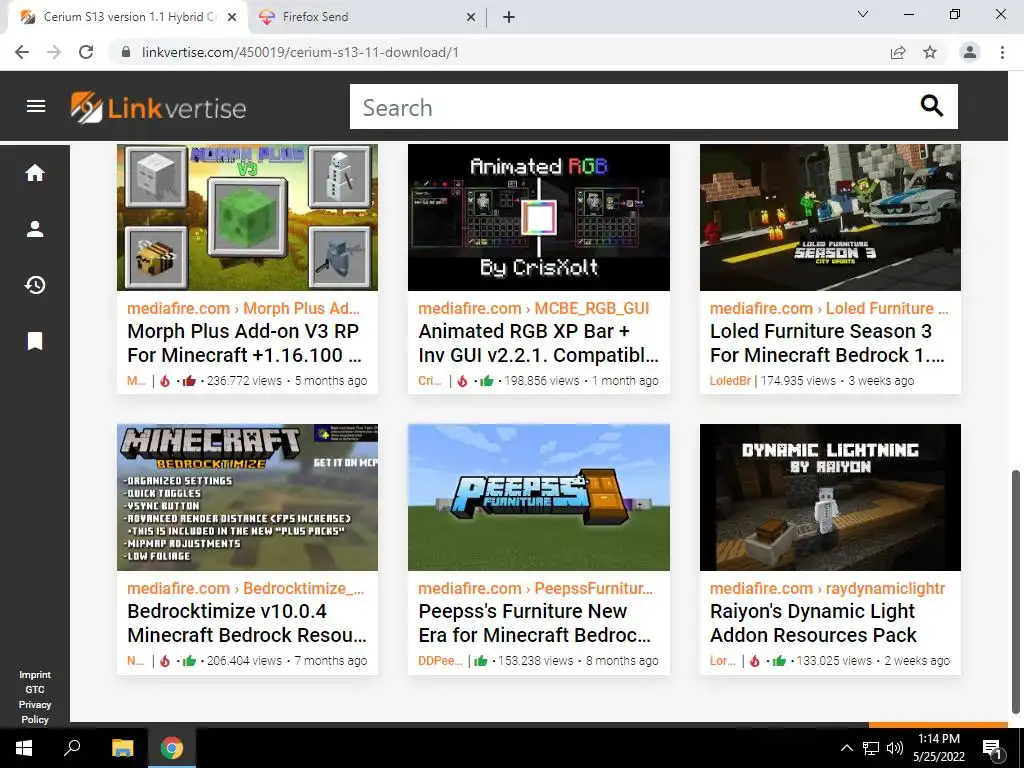The image size is (1024, 768).
Task: Open the Animated RGB XP Bar title
Action: click(539, 343)
